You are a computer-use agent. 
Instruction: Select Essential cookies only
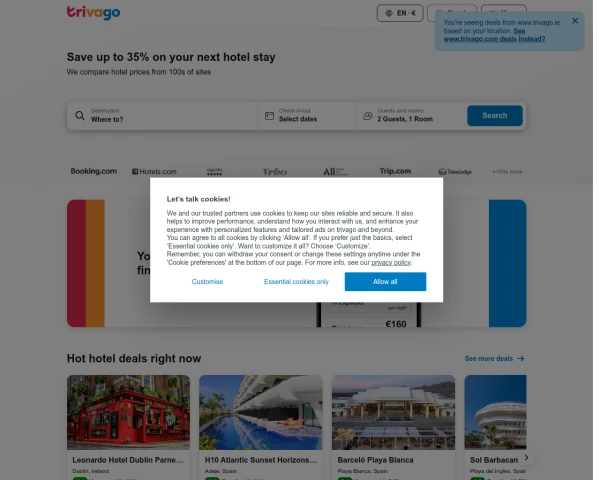tap(296, 282)
